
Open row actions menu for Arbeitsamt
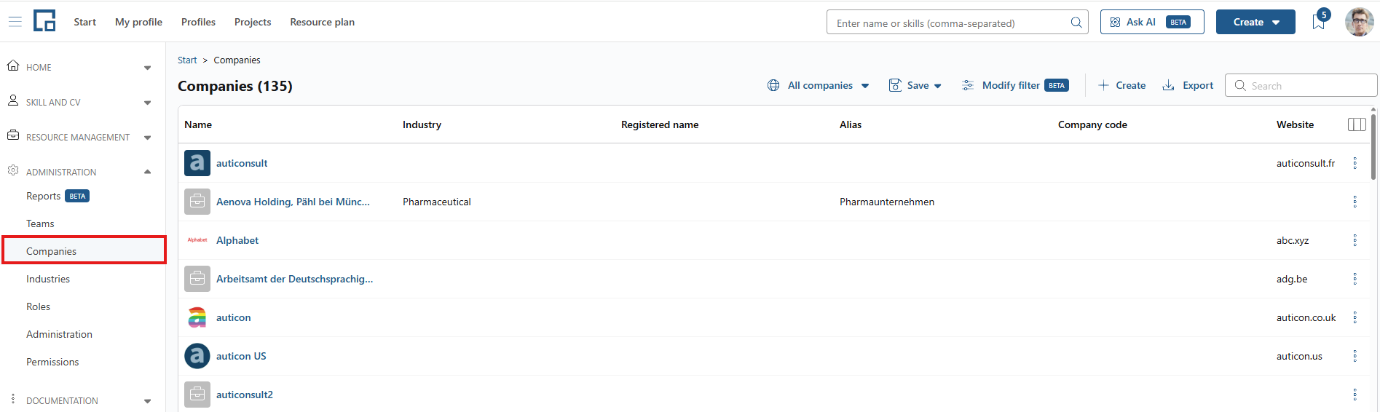(x=1355, y=279)
